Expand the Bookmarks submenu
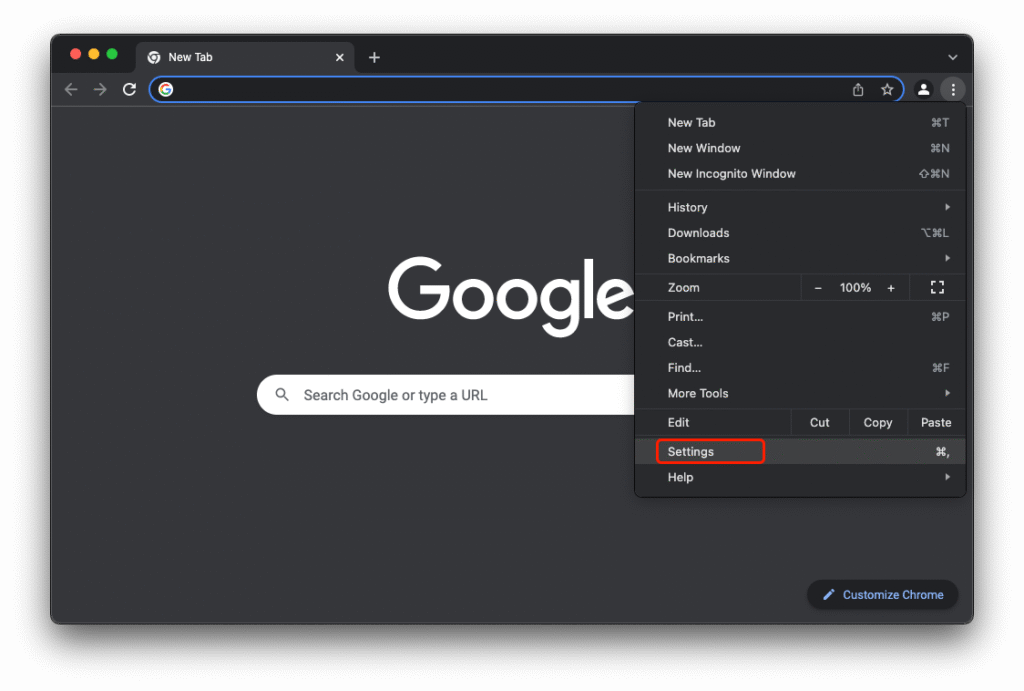 click(698, 258)
